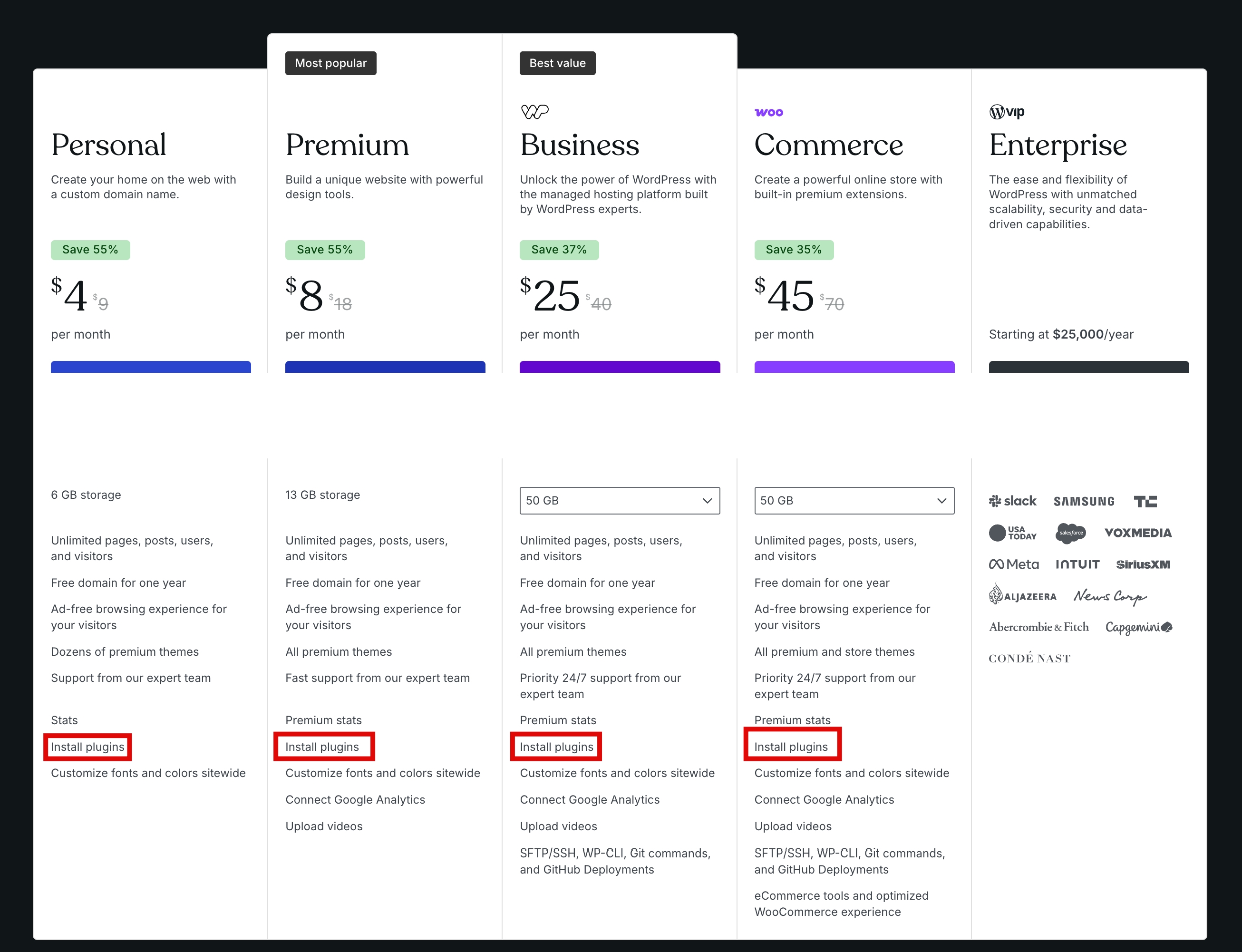The height and width of the screenshot is (952, 1242).
Task: Click the Most popular badge
Action: (x=330, y=63)
